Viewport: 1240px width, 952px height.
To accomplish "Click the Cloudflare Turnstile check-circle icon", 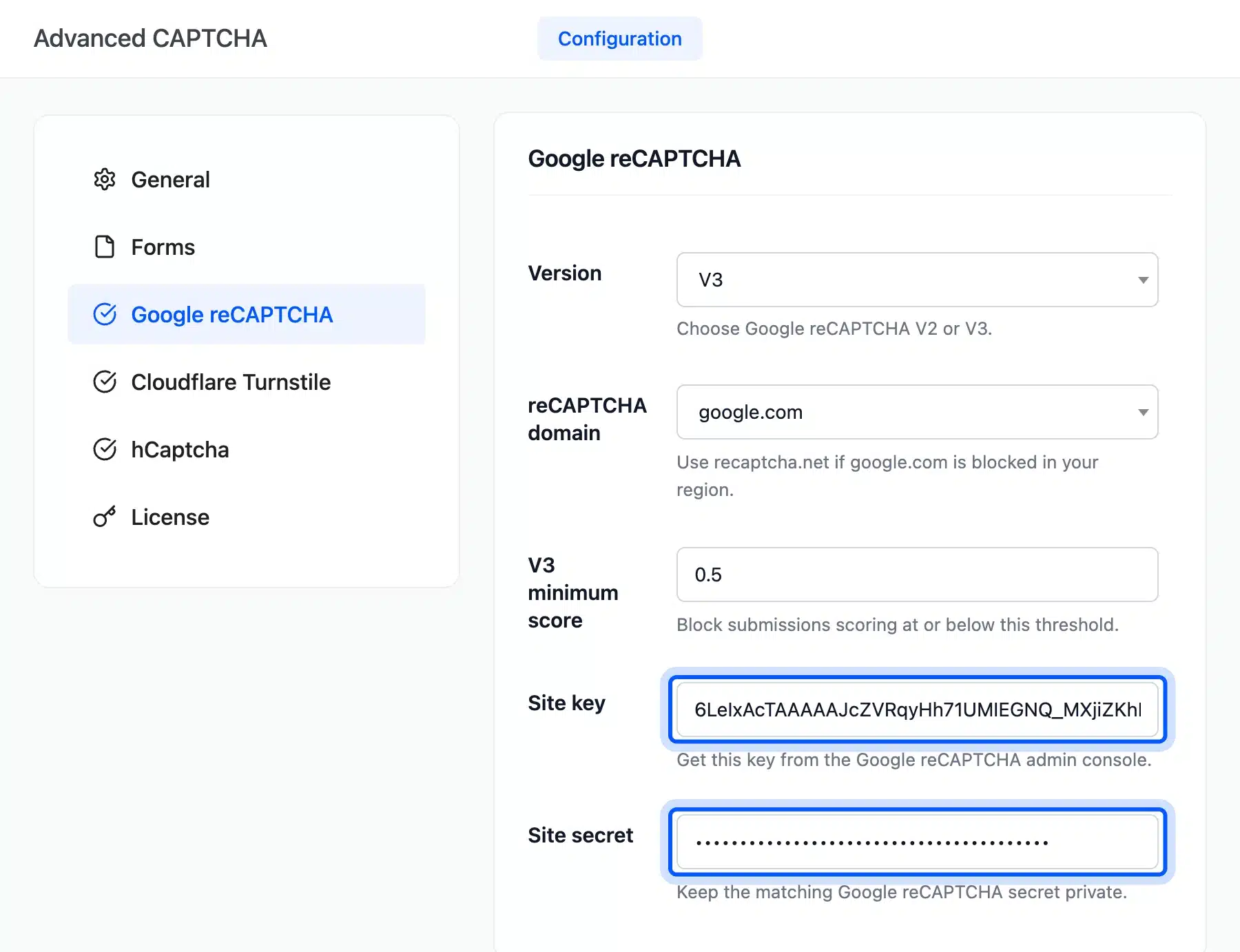I will (105, 382).
